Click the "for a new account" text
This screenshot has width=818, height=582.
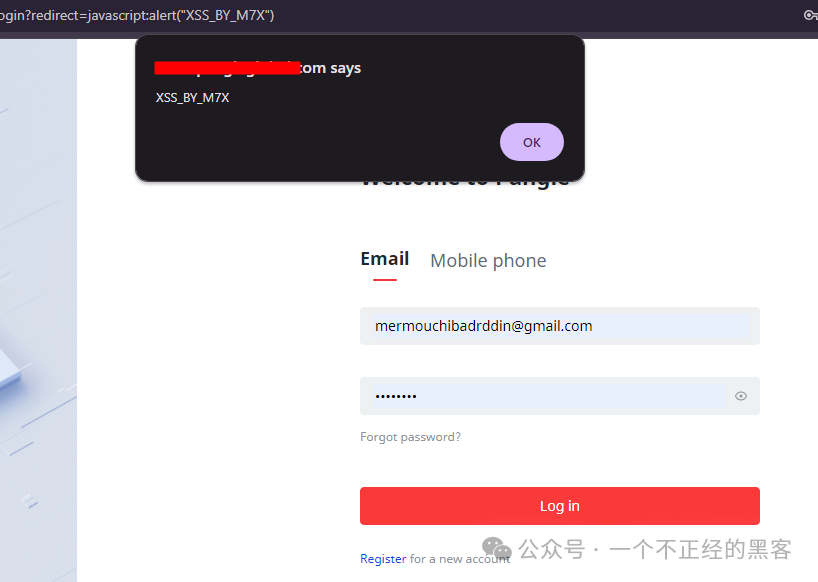point(460,559)
